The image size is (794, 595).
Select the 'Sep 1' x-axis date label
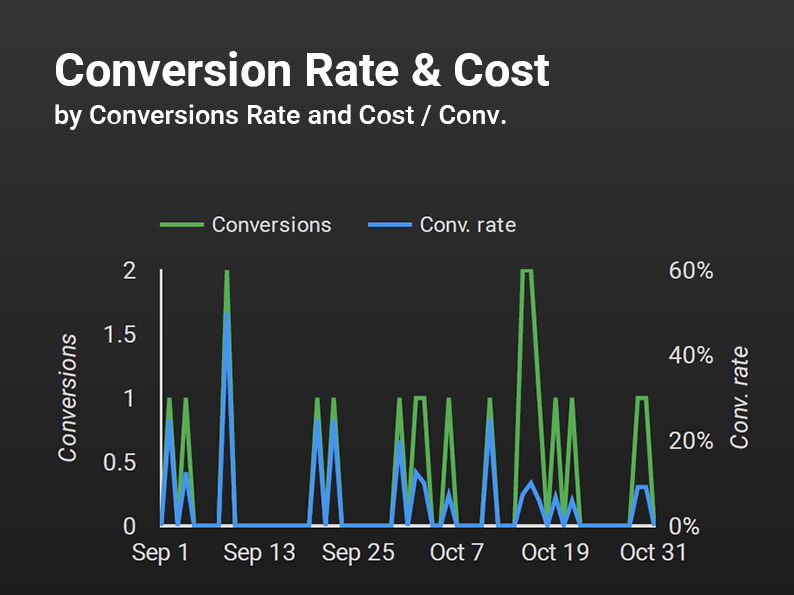click(161, 553)
